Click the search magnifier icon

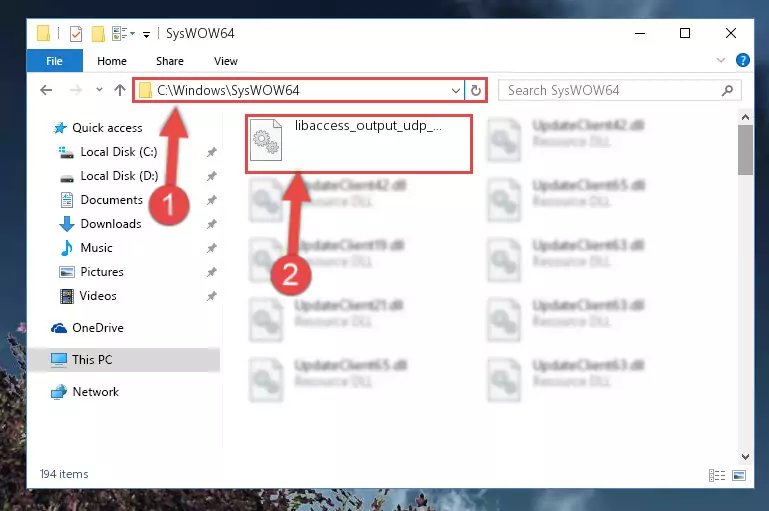pyautogui.click(x=727, y=90)
